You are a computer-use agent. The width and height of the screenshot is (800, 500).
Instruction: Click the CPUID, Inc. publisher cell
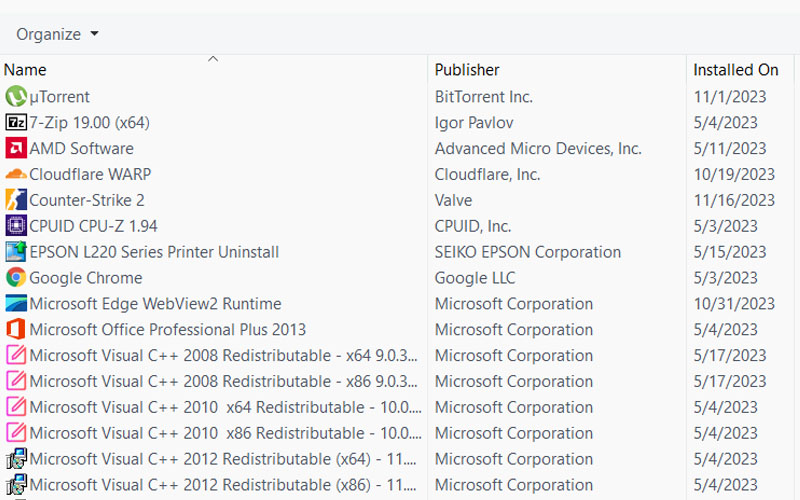[x=473, y=226]
